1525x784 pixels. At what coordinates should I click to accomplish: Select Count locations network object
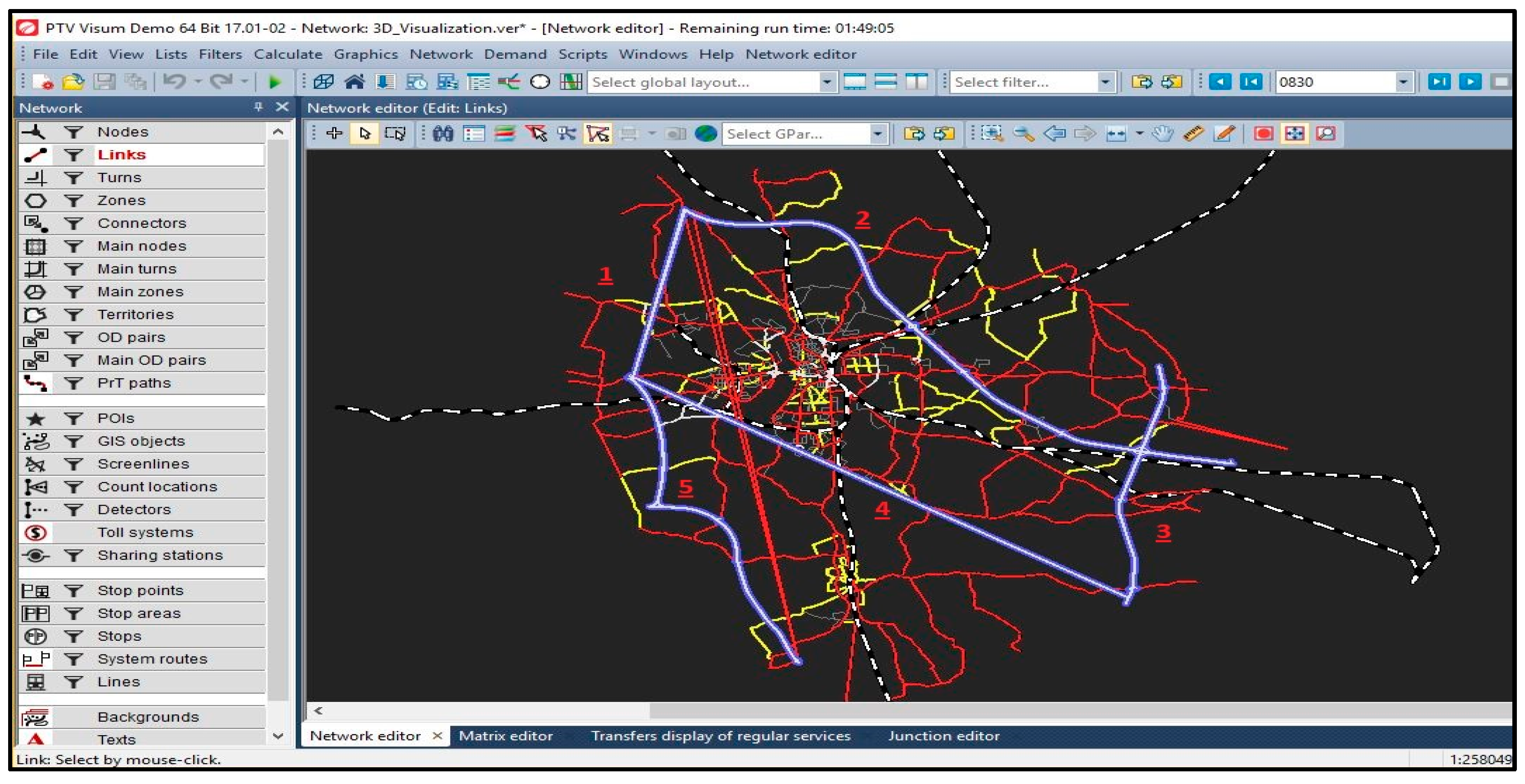[157, 486]
